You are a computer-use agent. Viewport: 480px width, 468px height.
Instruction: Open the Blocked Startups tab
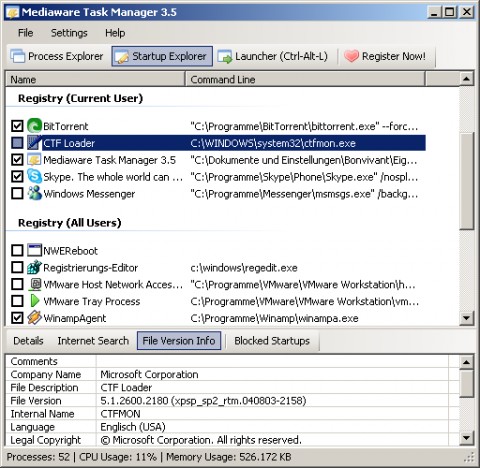pos(272,341)
